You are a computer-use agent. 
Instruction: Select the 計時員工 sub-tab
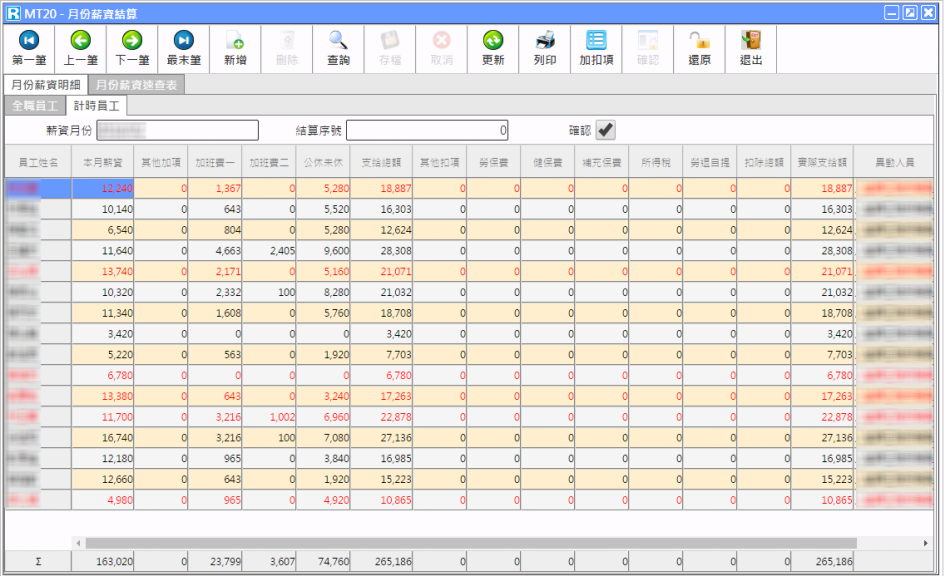[96, 105]
